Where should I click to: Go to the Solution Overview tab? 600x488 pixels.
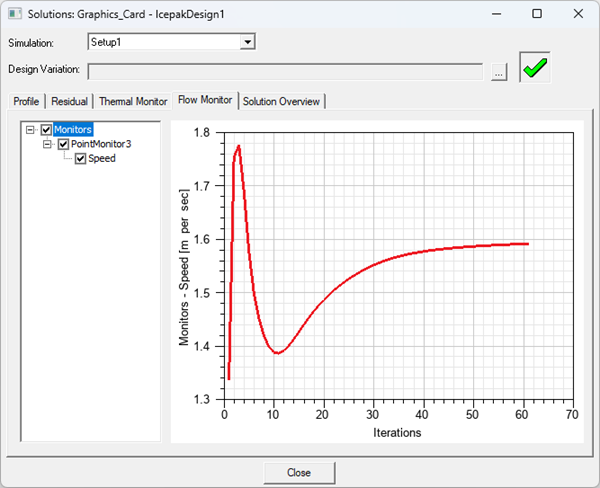tap(282, 101)
